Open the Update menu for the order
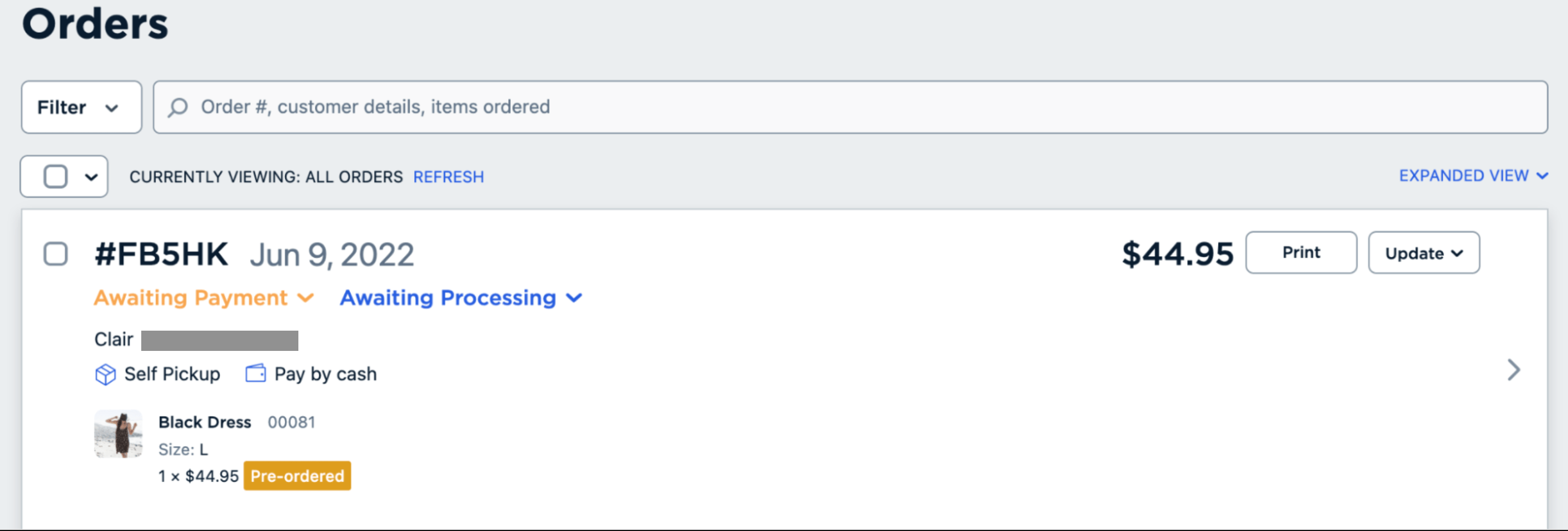This screenshot has width=1568, height=531. point(1423,253)
